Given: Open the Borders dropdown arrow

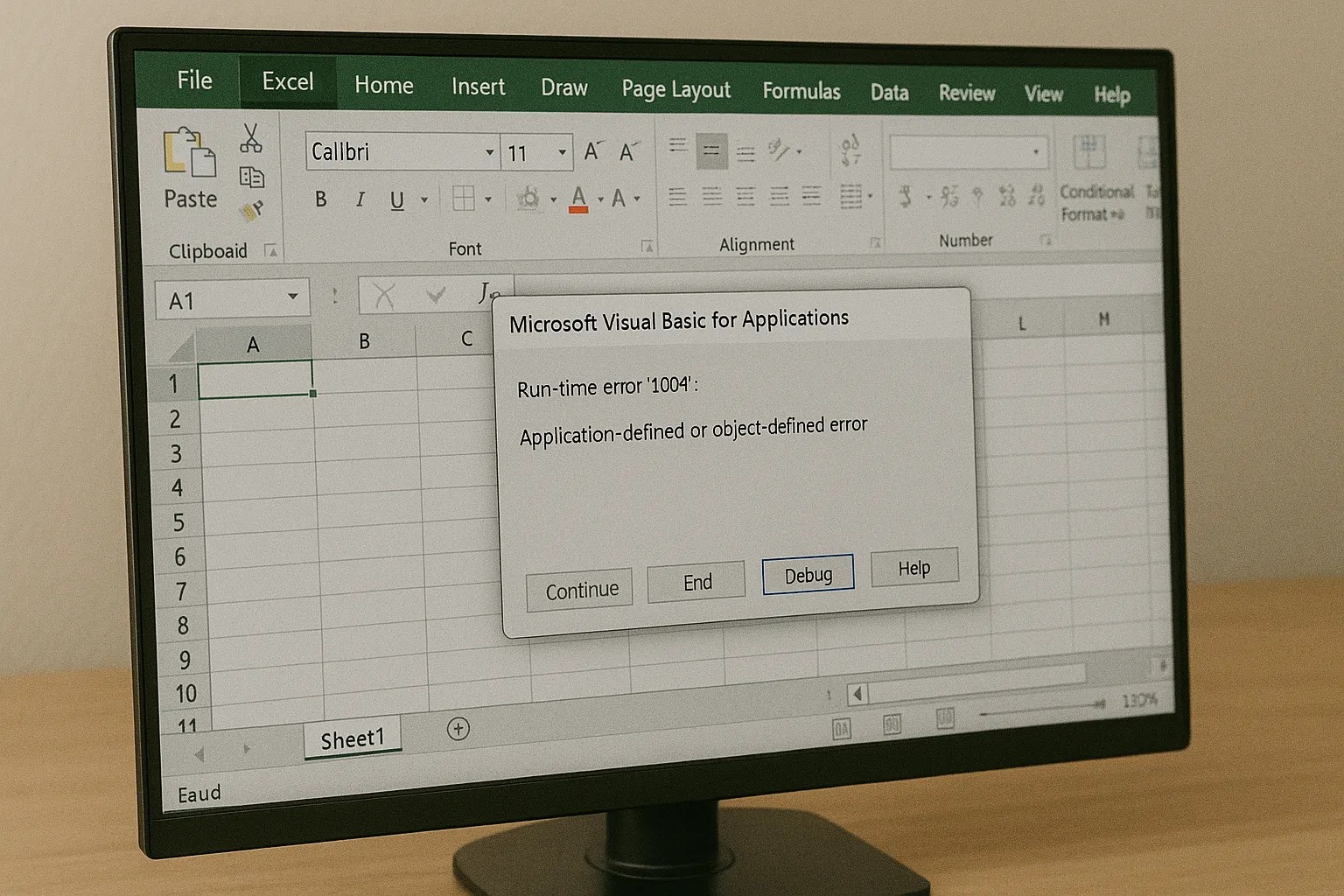Looking at the screenshot, I should 486,199.
